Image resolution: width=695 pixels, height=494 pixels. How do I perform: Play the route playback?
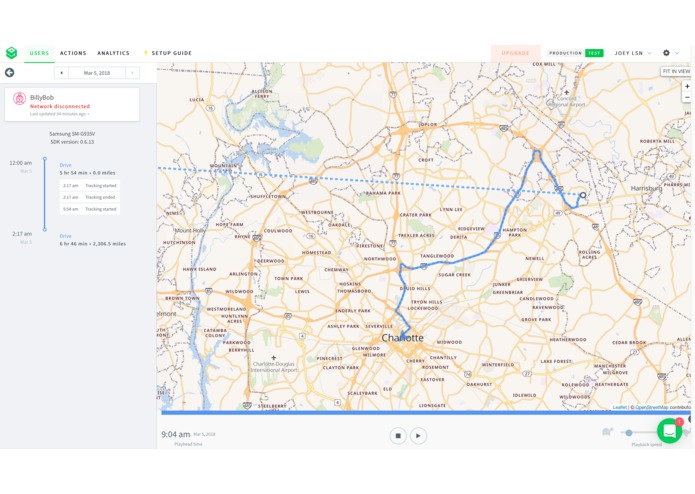pos(418,436)
